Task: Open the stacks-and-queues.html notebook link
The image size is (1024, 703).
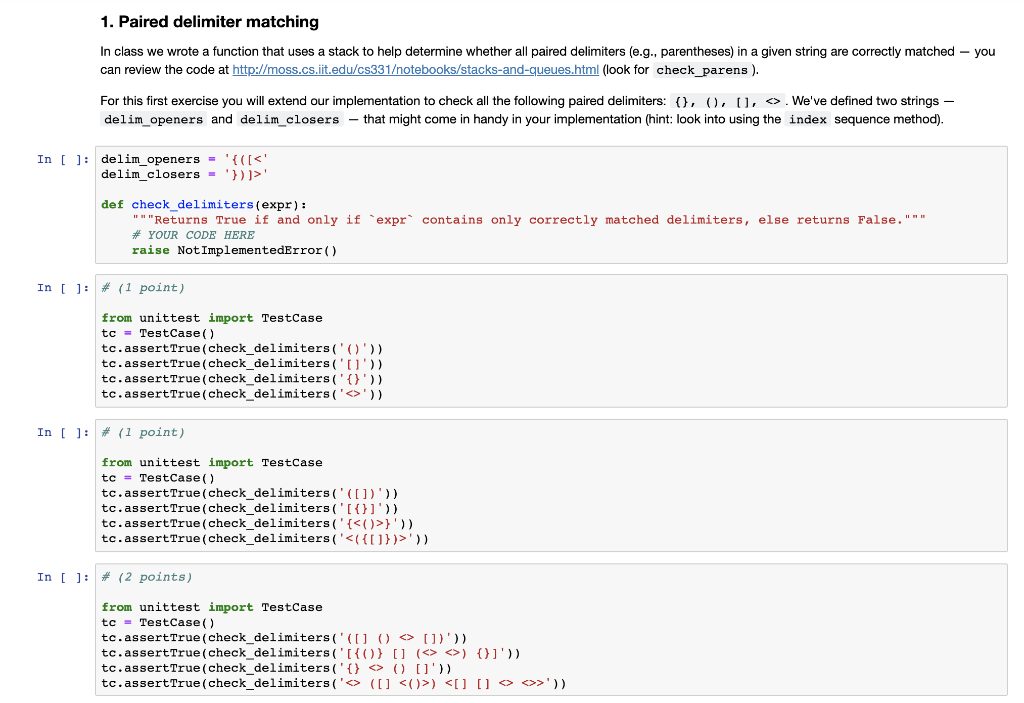Action: pos(415,69)
